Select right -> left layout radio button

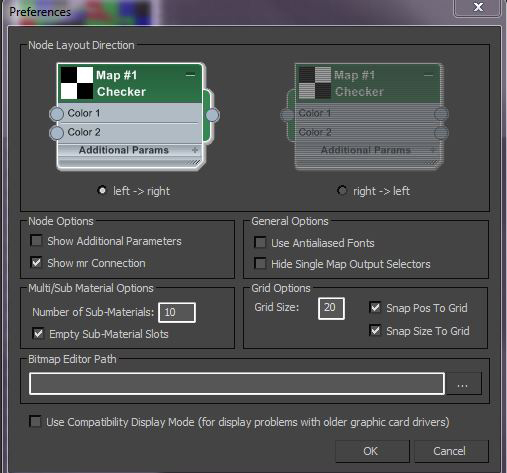tap(342, 190)
